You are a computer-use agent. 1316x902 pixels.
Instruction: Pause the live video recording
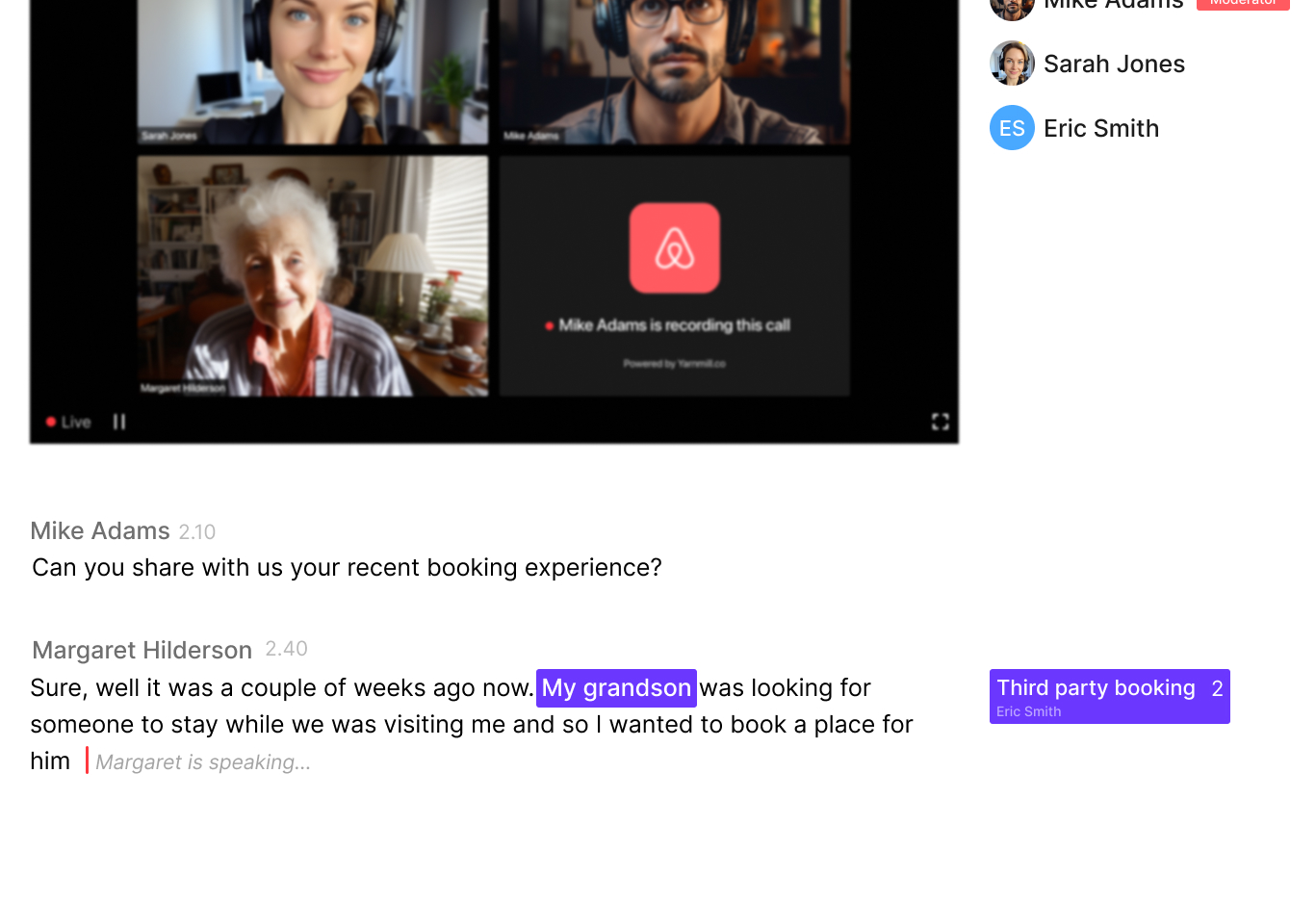pyautogui.click(x=119, y=422)
